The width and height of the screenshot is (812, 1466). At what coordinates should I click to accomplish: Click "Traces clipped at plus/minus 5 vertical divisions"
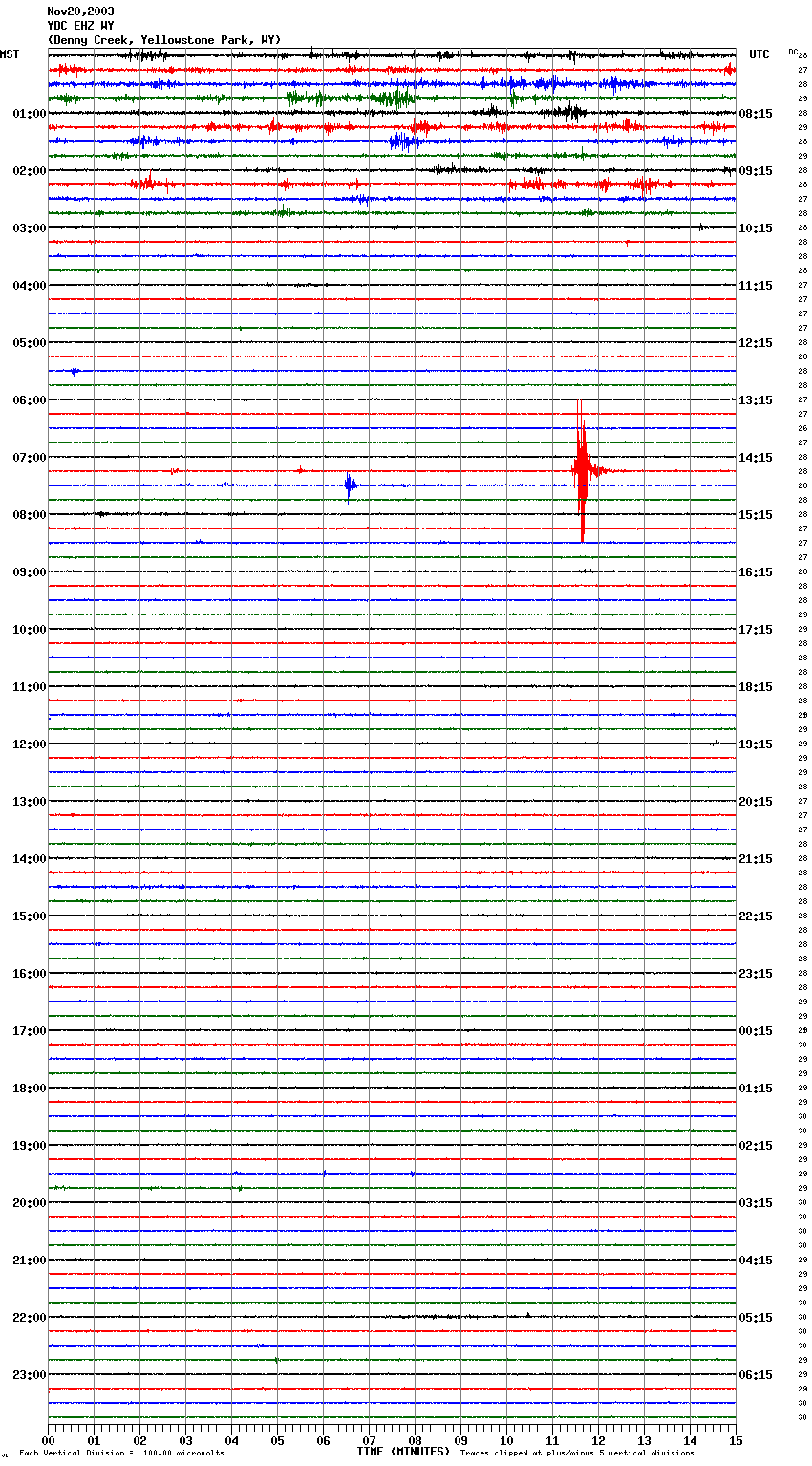(x=577, y=1453)
